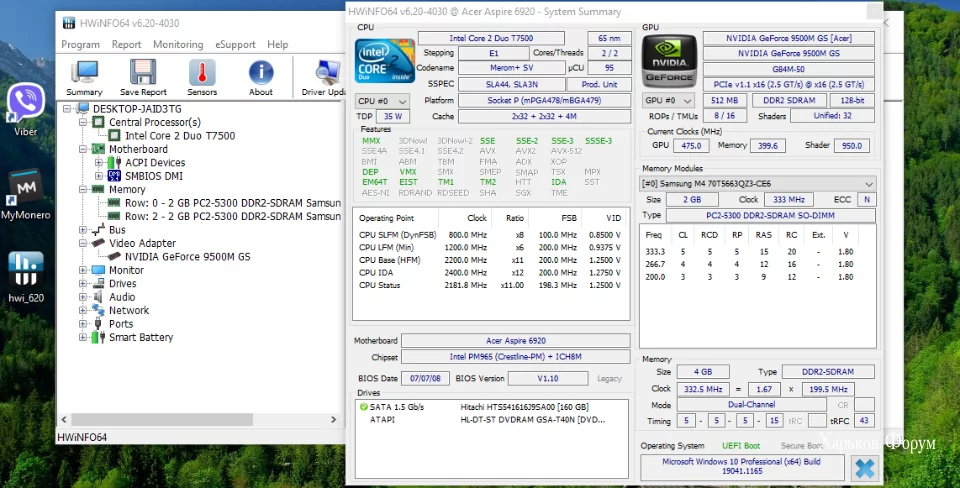Viewport: 960px width, 488px height.
Task: Click the Platform field Socket P
Action: coord(544,100)
